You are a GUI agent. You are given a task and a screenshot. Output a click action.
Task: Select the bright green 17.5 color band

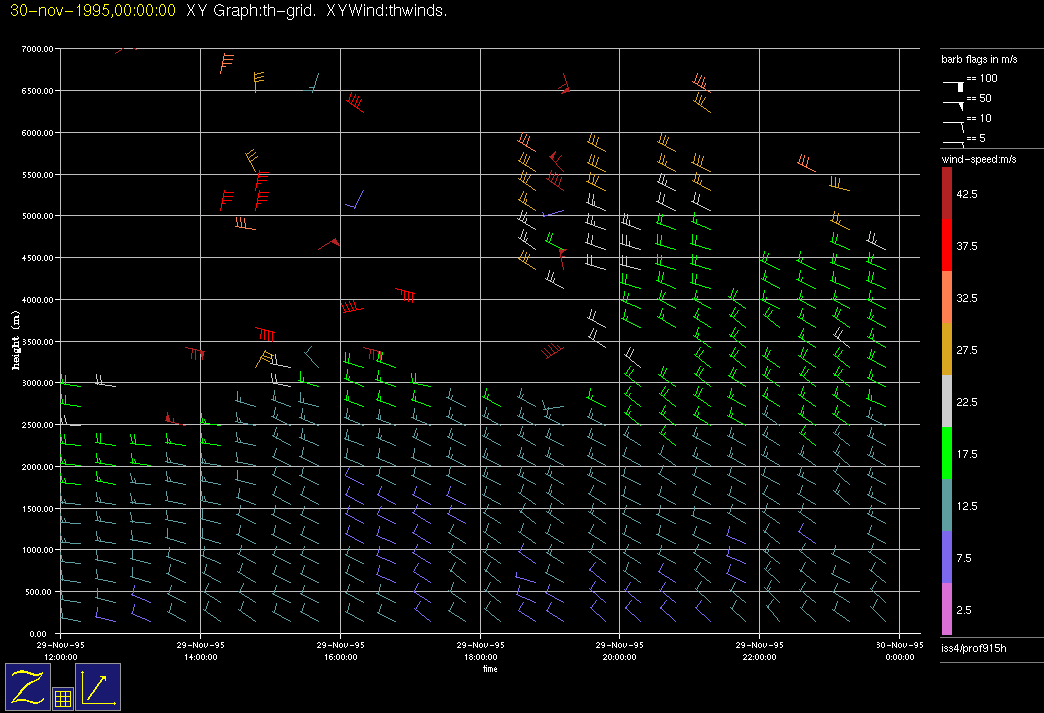point(947,453)
